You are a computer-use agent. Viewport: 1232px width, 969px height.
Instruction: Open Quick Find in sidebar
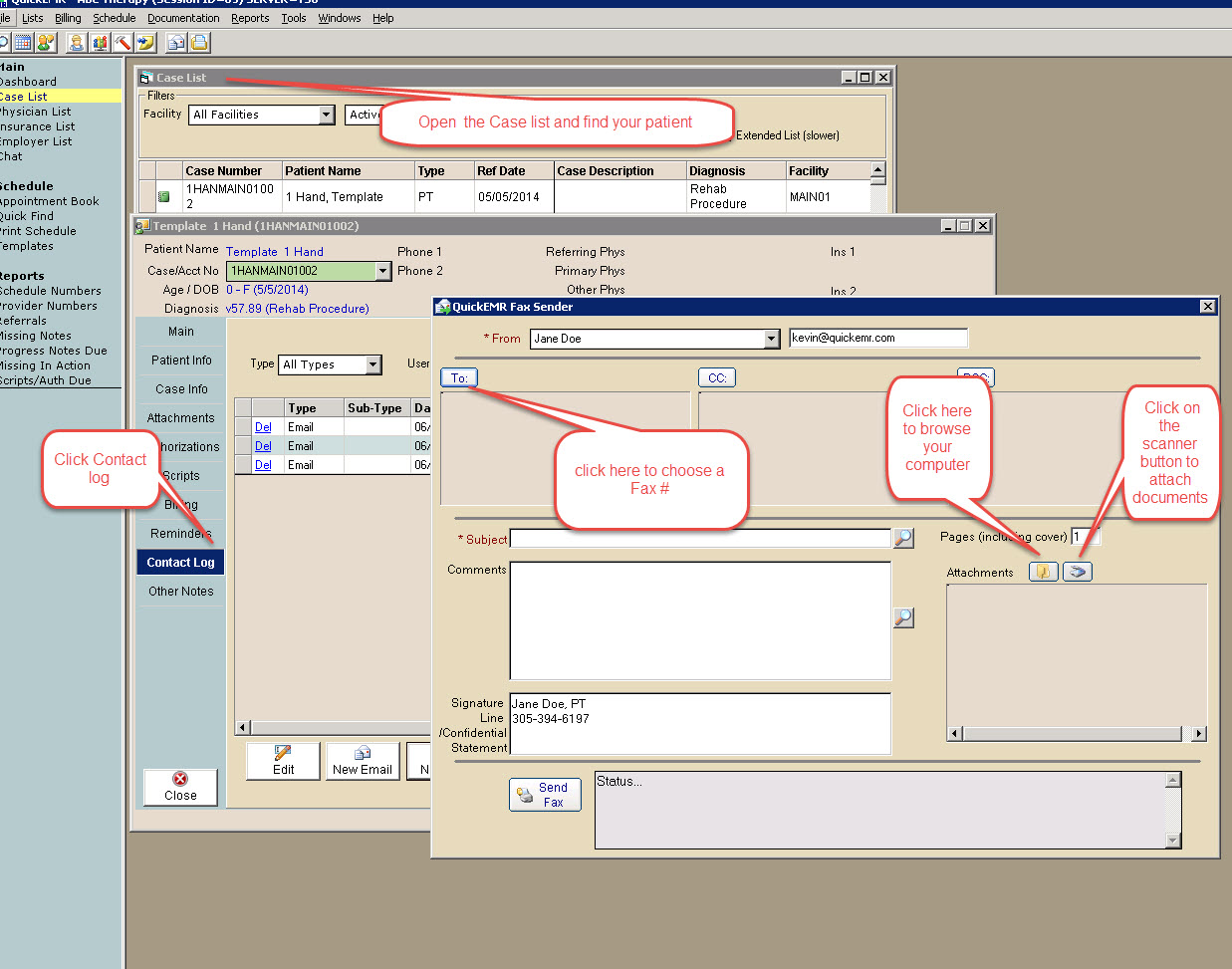[27, 216]
